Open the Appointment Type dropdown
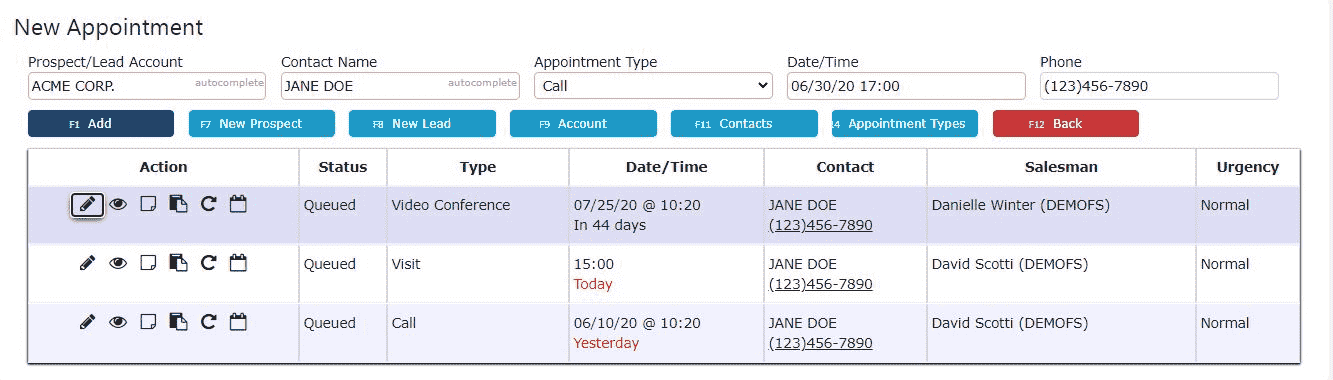This screenshot has height=380, width=1333. [653, 86]
